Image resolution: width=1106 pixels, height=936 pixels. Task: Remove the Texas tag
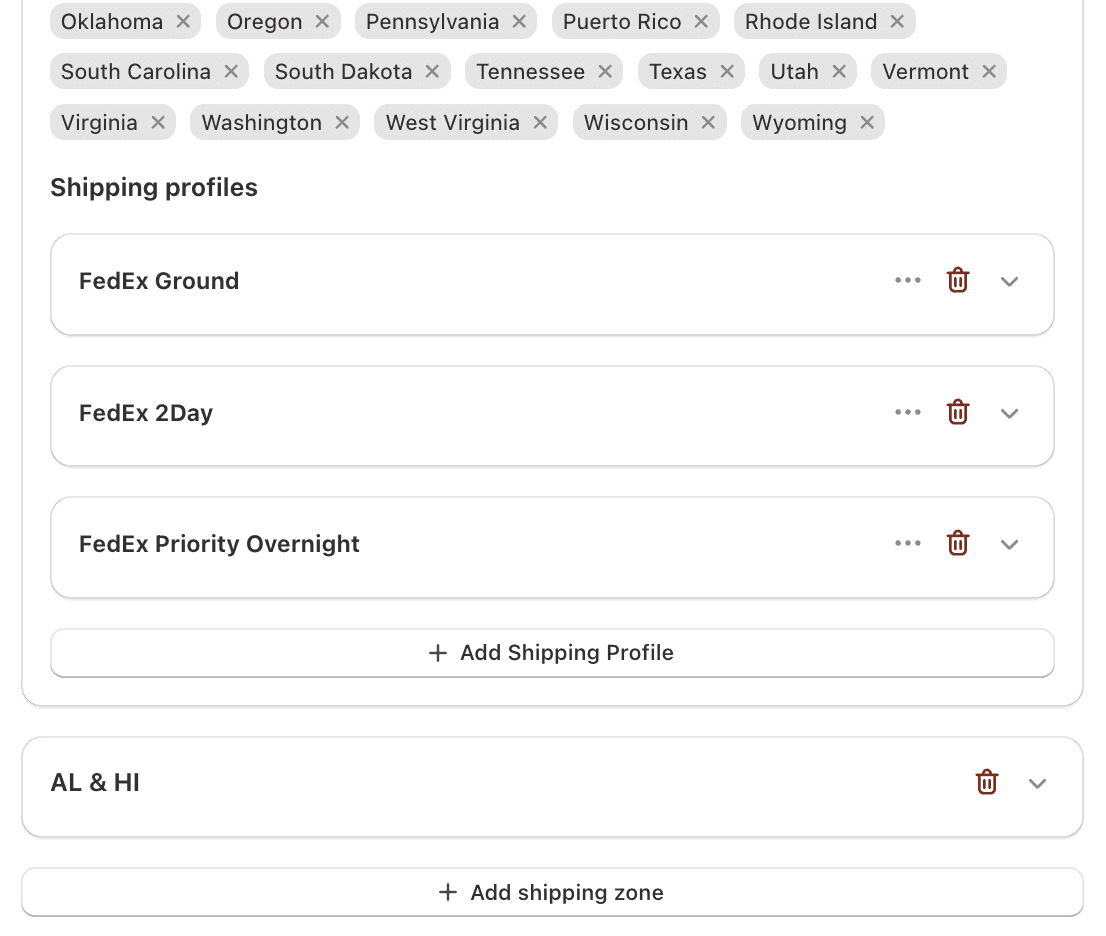click(727, 72)
